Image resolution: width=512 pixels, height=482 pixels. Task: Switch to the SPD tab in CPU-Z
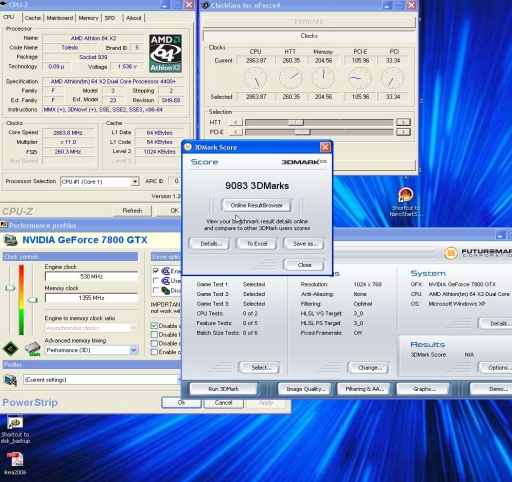click(x=110, y=18)
